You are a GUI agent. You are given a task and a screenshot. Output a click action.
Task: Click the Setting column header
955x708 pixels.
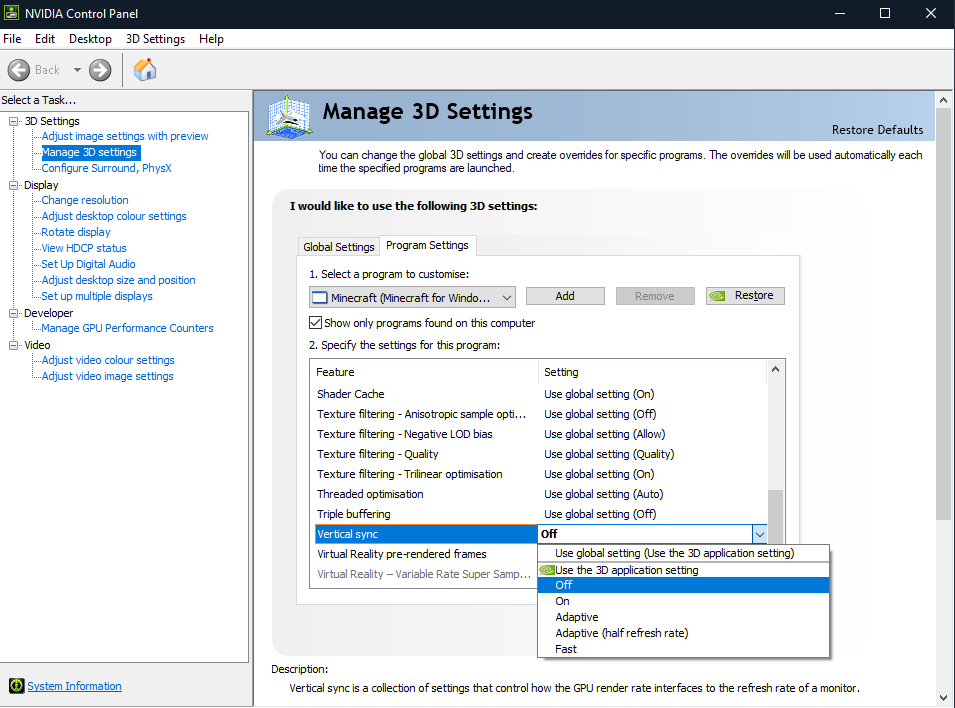[652, 372]
